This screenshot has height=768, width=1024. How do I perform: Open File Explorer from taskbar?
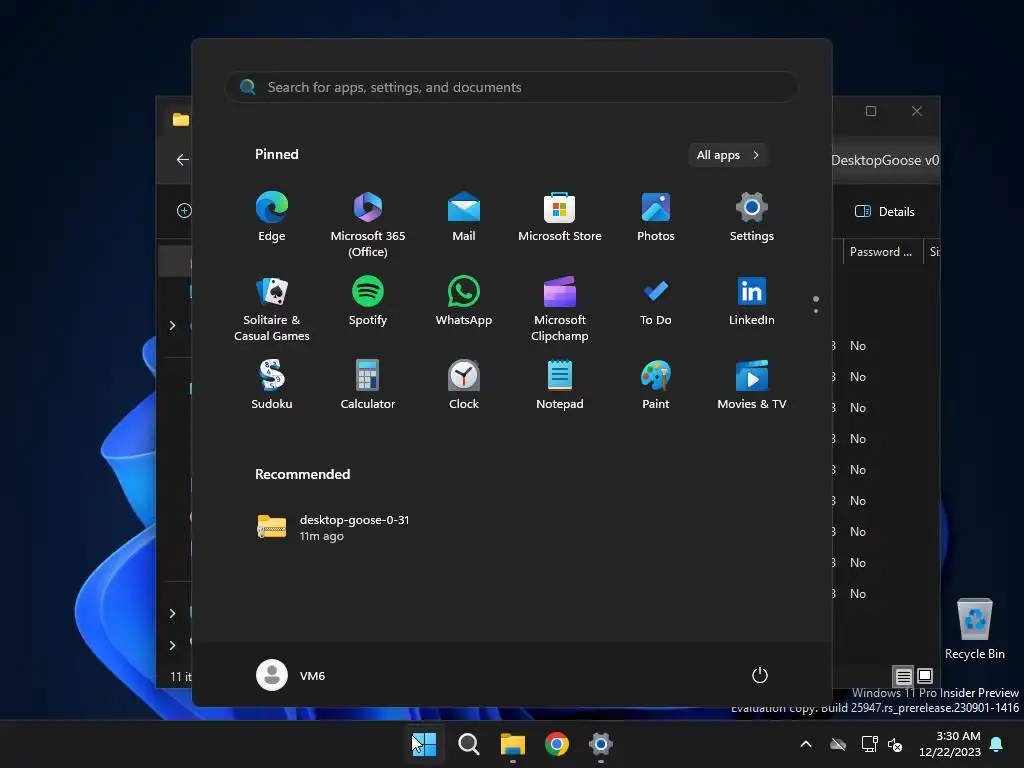point(513,744)
